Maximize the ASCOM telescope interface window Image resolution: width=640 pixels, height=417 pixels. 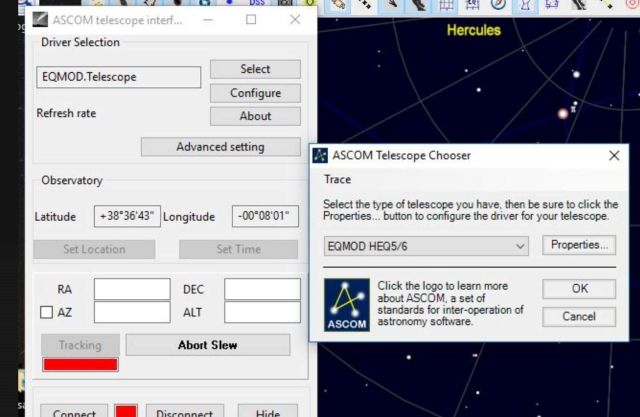tap(251, 20)
